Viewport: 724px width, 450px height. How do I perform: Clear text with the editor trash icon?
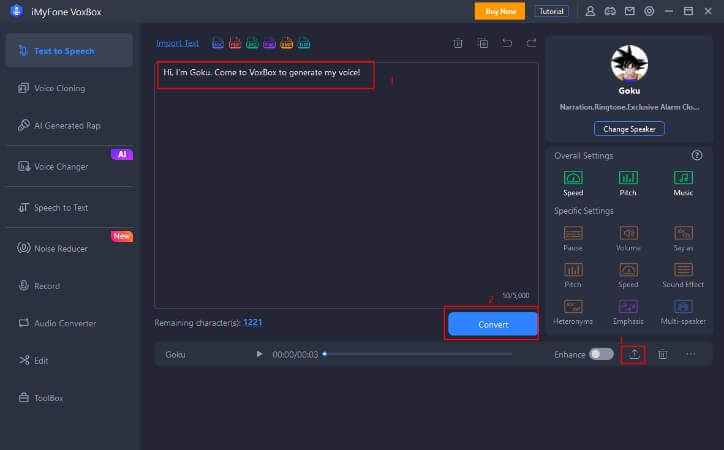point(458,43)
